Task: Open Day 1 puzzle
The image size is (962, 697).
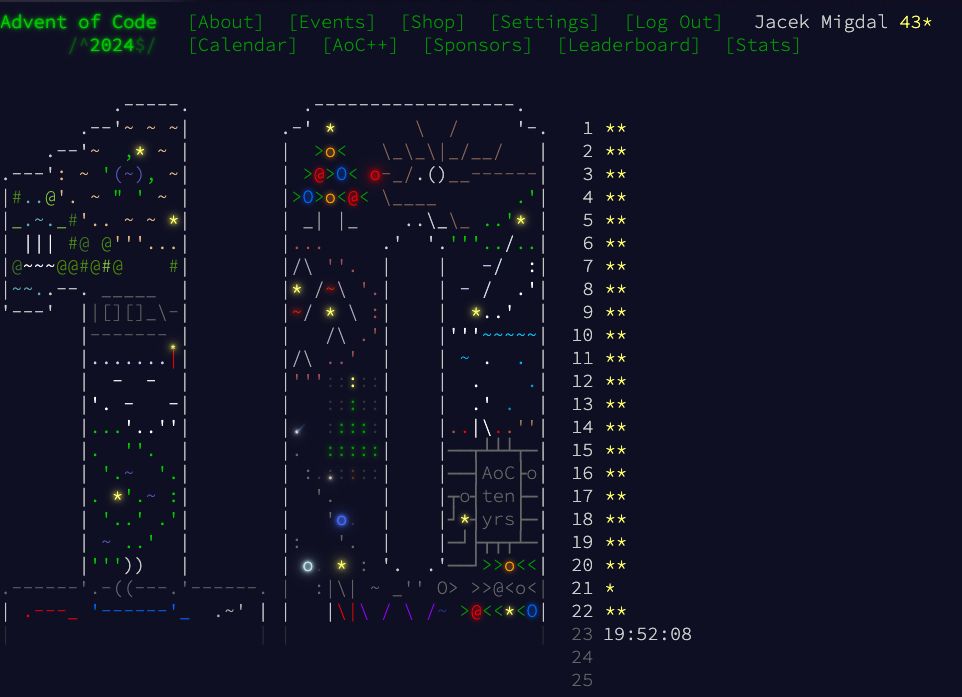Action: pos(604,128)
